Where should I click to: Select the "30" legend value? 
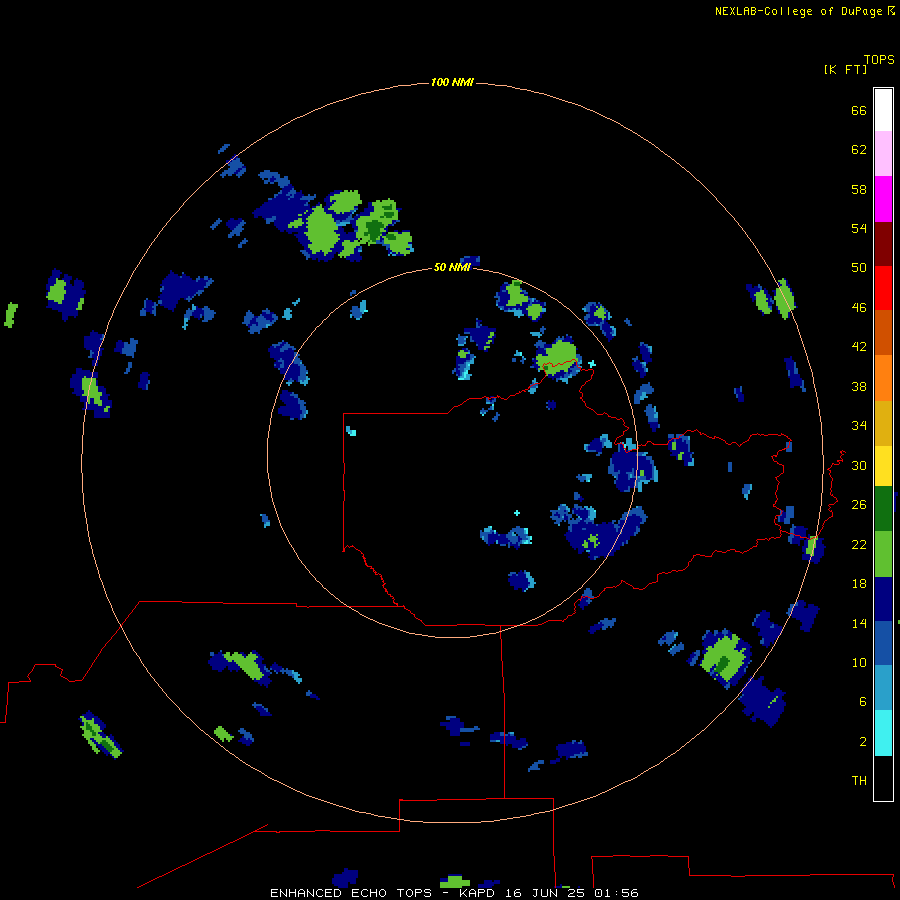pyautogui.click(x=859, y=465)
